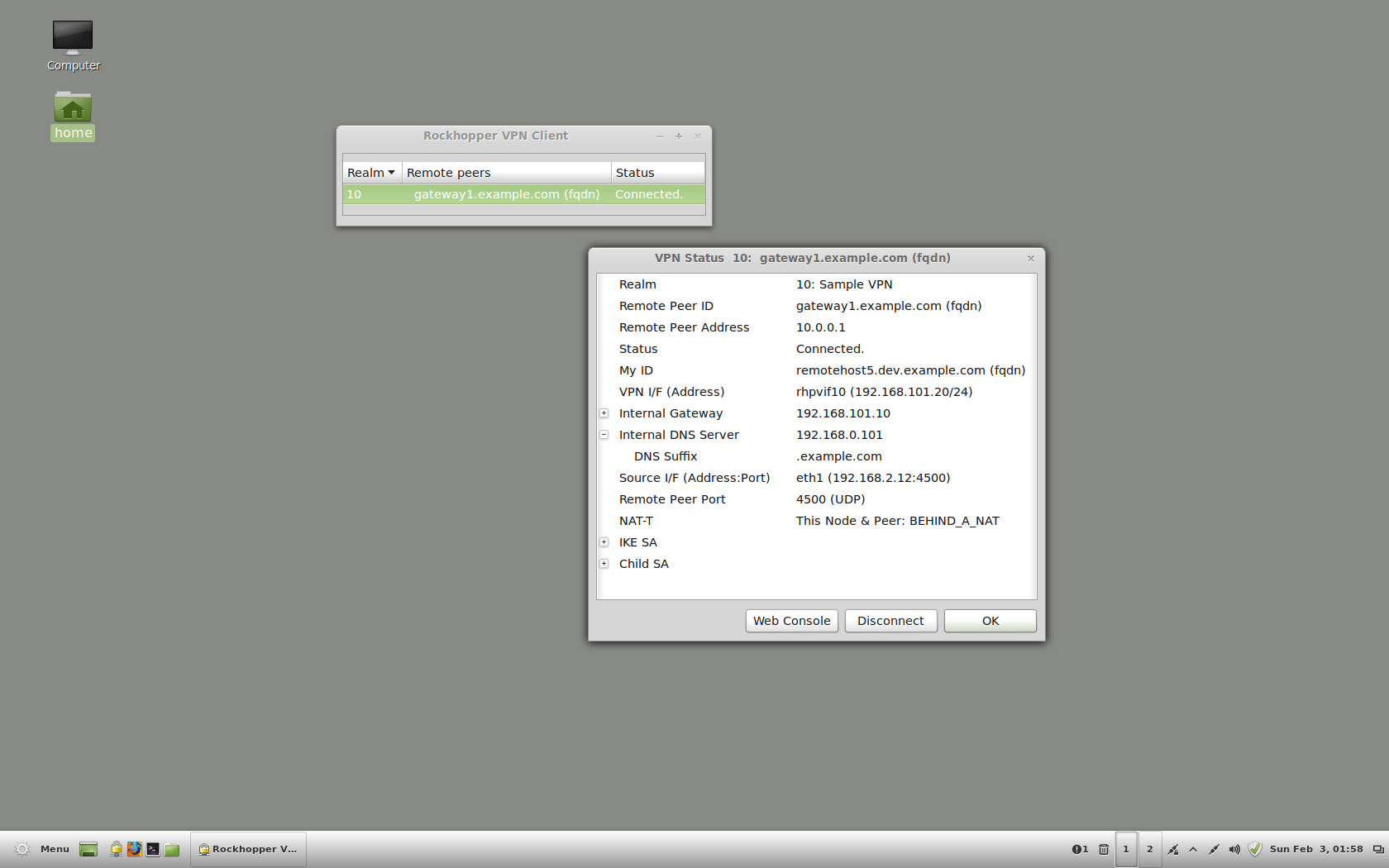Disconnect the VPN connection
The image size is (1389, 868).
tap(890, 620)
